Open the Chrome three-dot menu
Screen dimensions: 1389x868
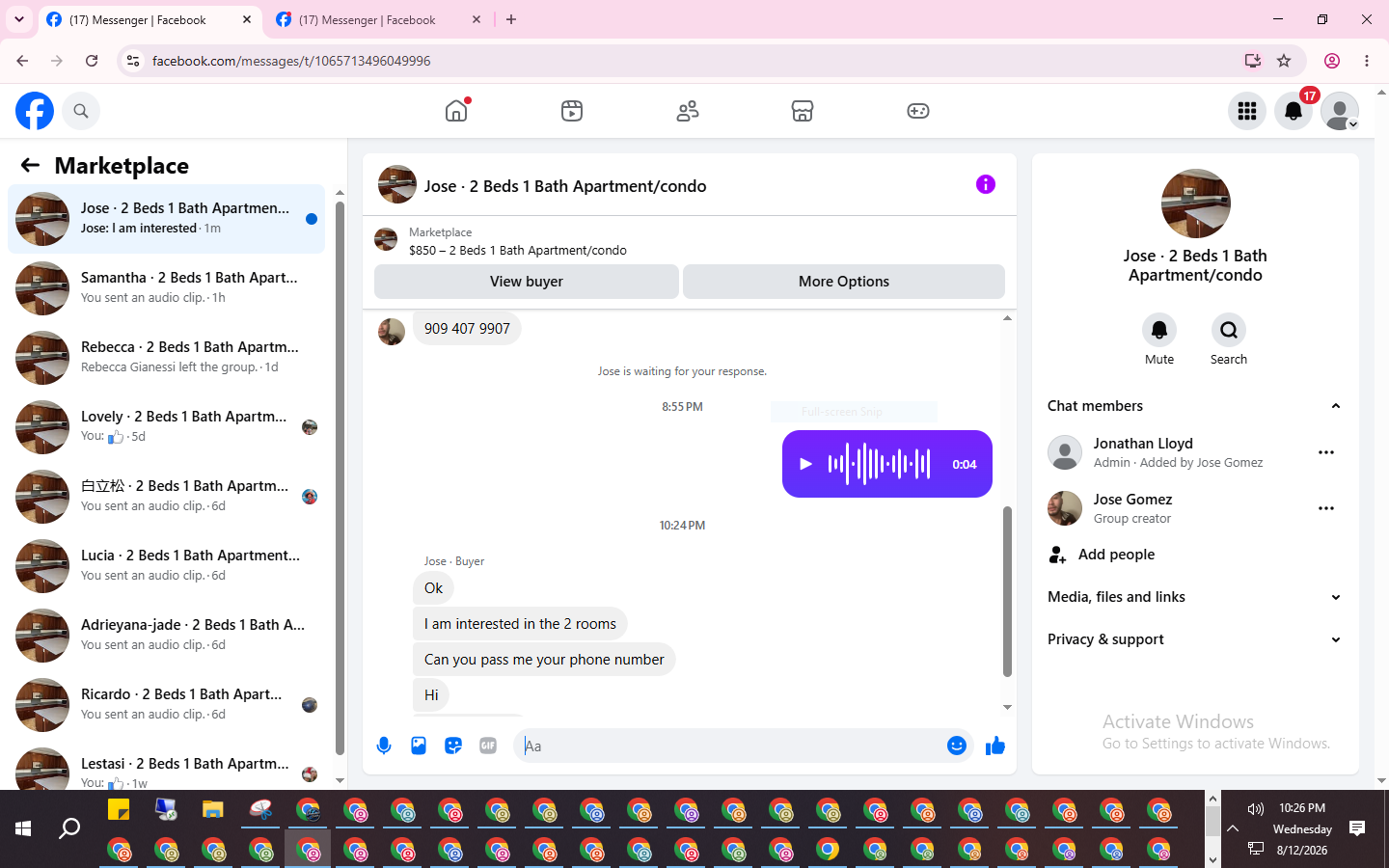(x=1367, y=61)
